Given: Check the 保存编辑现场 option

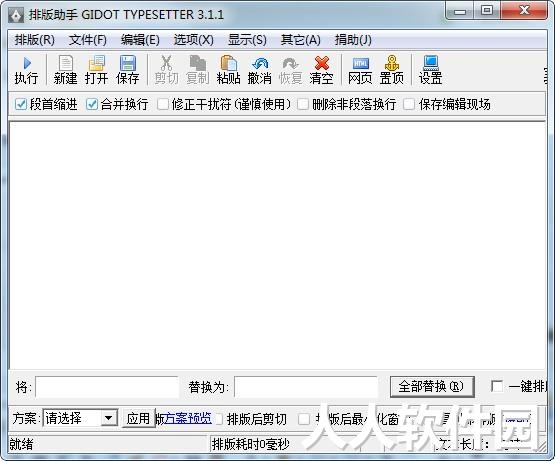Looking at the screenshot, I should pos(409,104).
